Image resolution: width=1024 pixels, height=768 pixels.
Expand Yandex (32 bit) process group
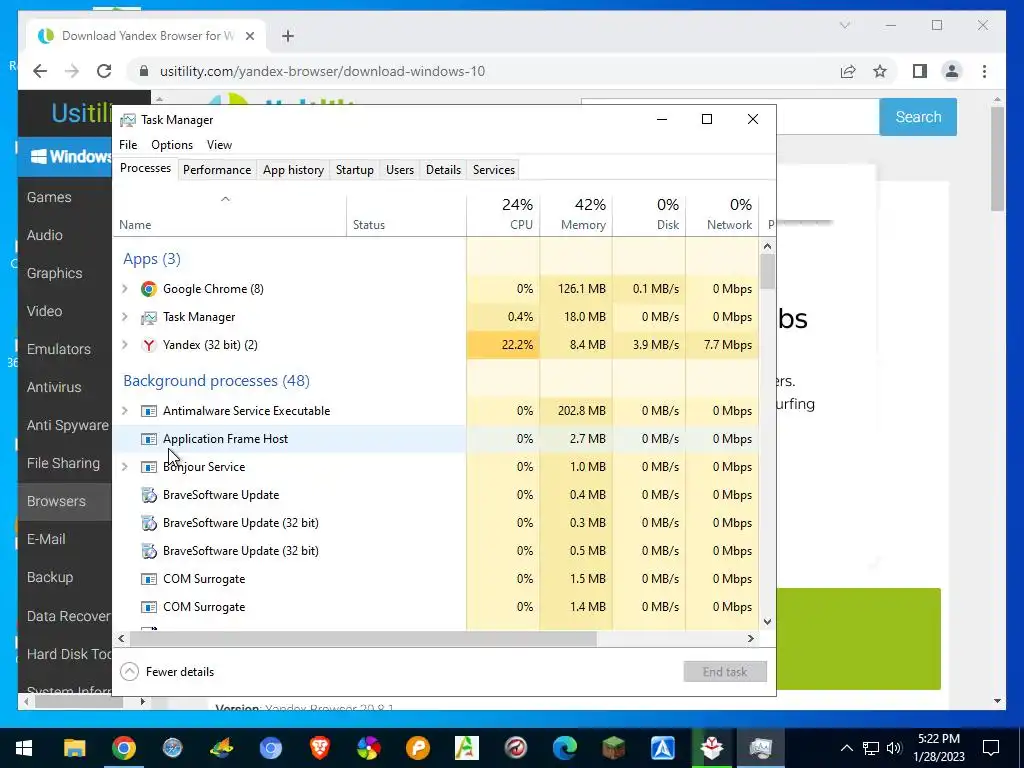125,345
